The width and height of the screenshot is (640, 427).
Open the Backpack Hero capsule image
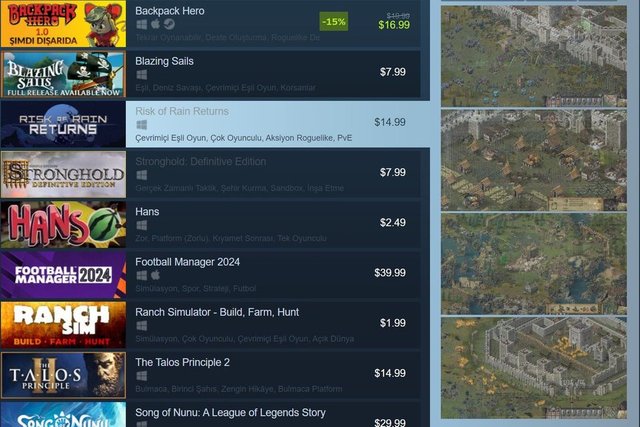tap(63, 24)
